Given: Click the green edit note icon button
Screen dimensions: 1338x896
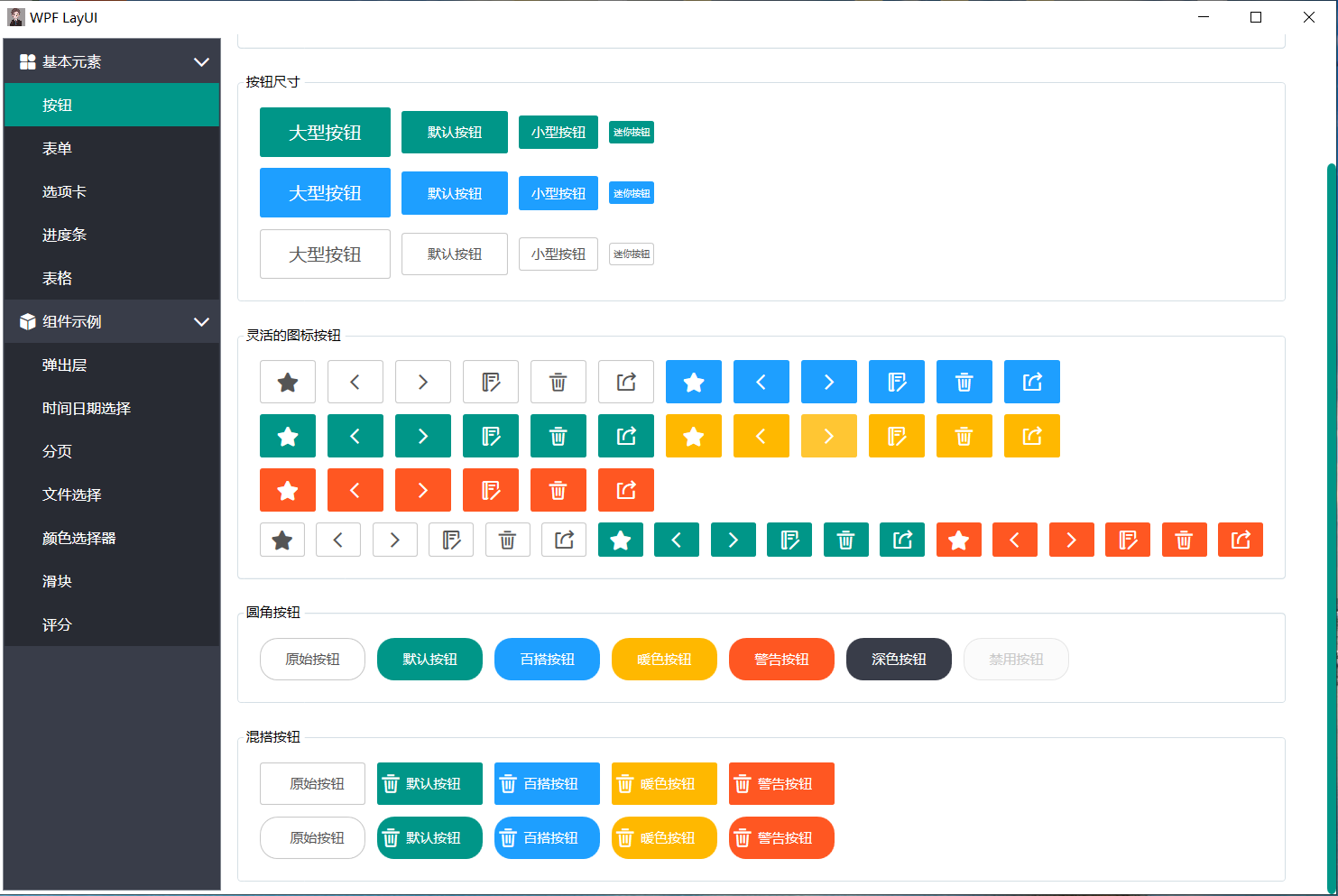Looking at the screenshot, I should (490, 436).
